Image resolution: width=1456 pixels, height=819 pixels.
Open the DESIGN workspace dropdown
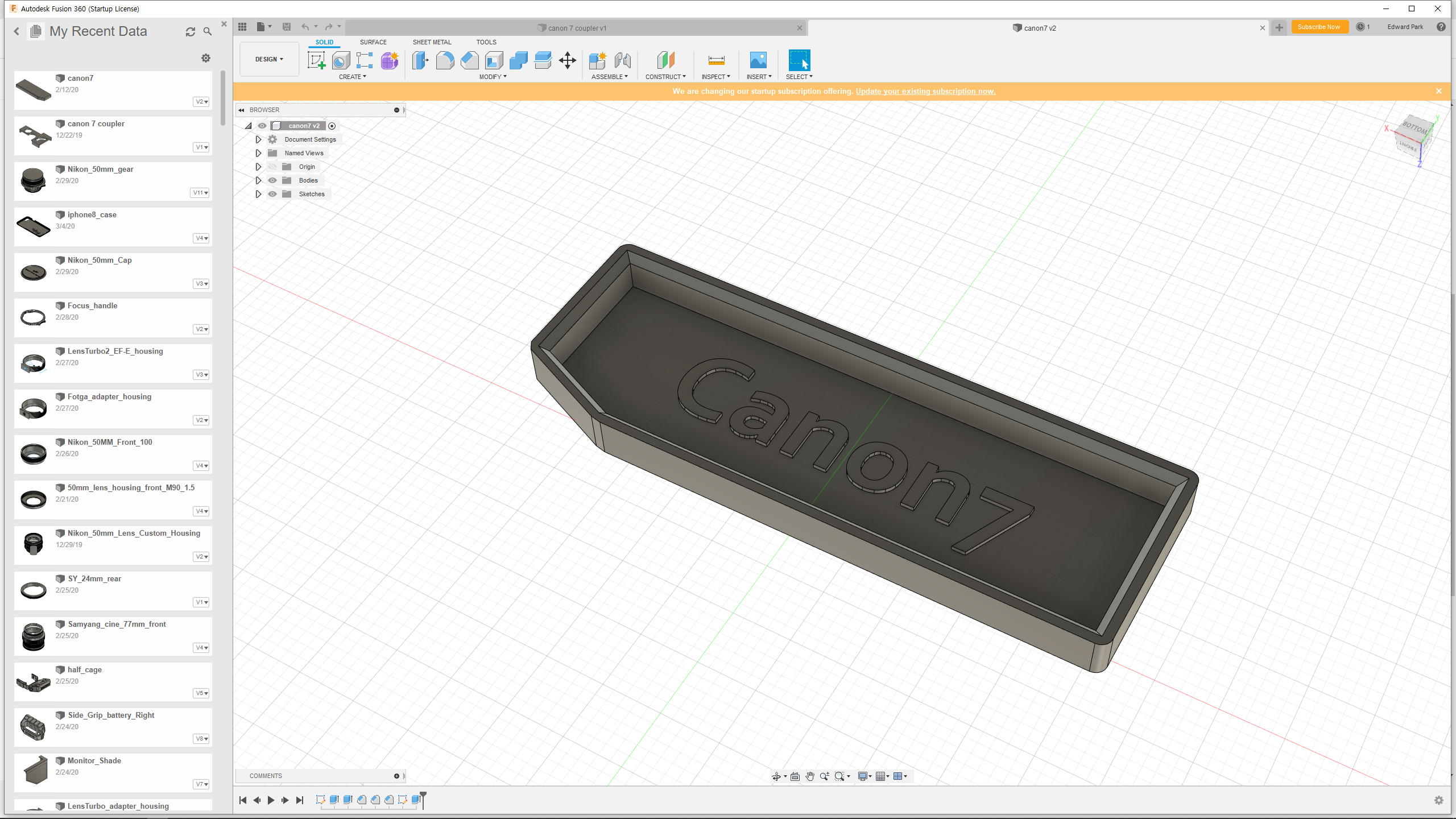tap(269, 59)
